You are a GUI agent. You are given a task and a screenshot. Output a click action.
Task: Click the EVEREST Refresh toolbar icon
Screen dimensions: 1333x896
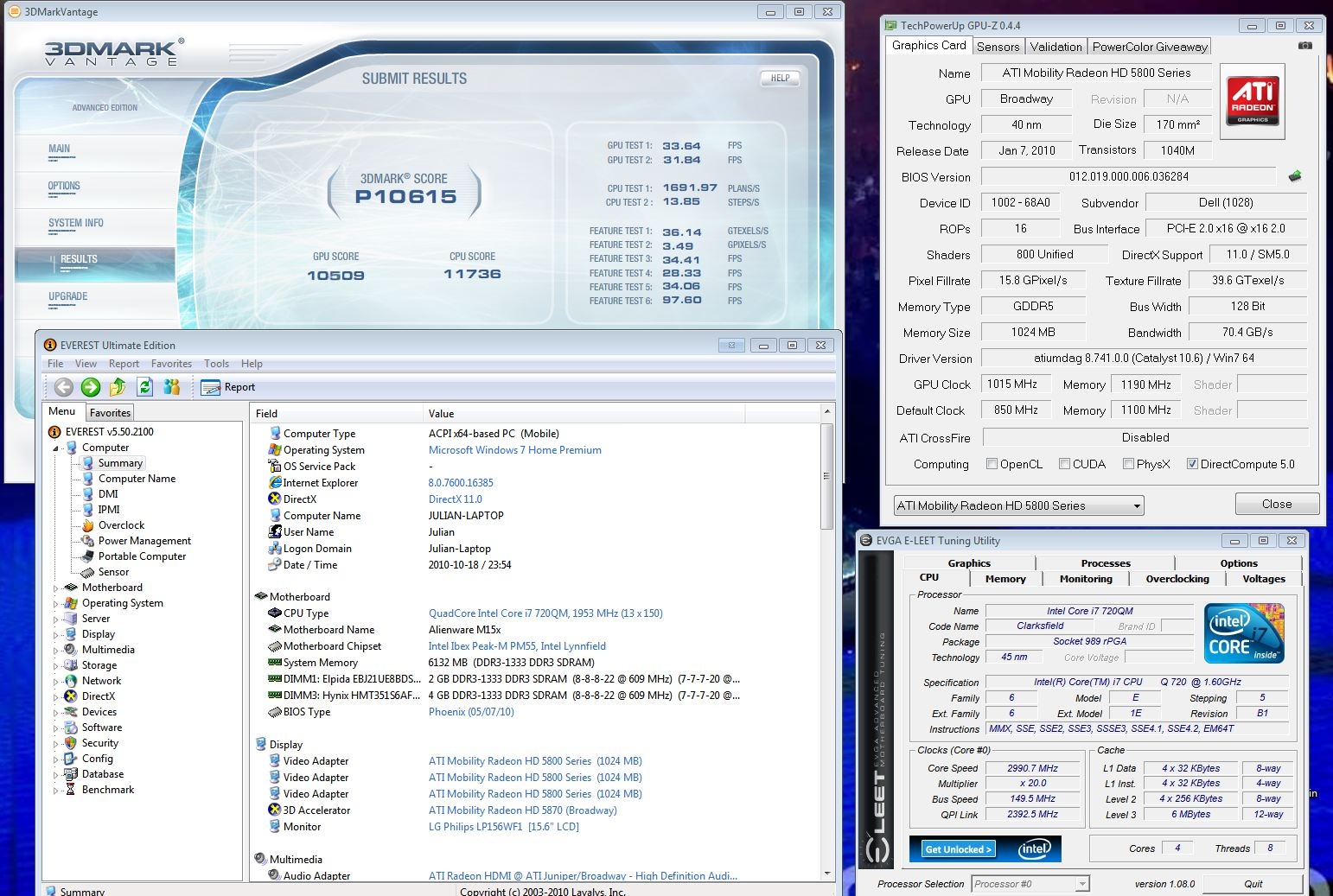pyautogui.click(x=144, y=387)
